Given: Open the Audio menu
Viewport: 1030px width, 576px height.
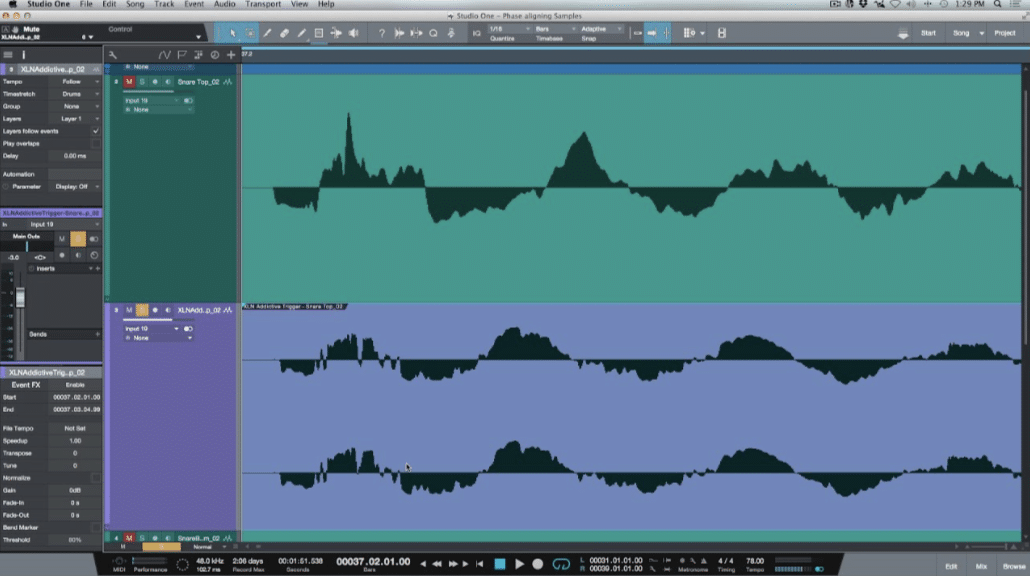Looking at the screenshot, I should pyautogui.click(x=224, y=4).
